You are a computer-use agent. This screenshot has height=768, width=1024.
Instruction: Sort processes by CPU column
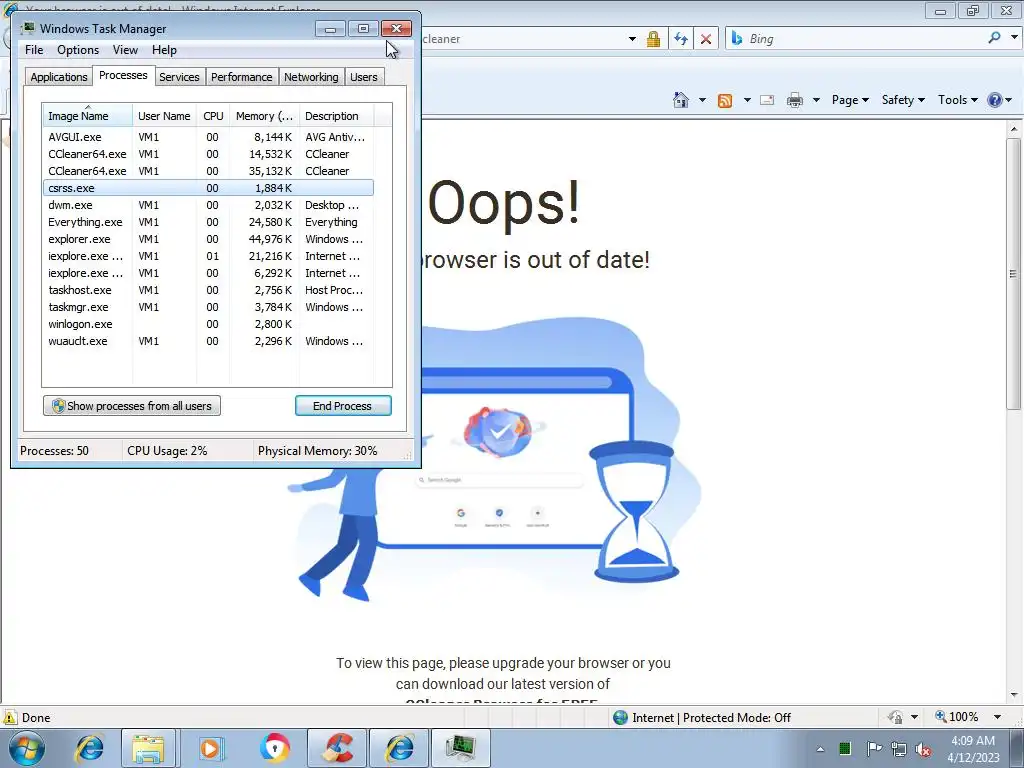pyautogui.click(x=213, y=116)
